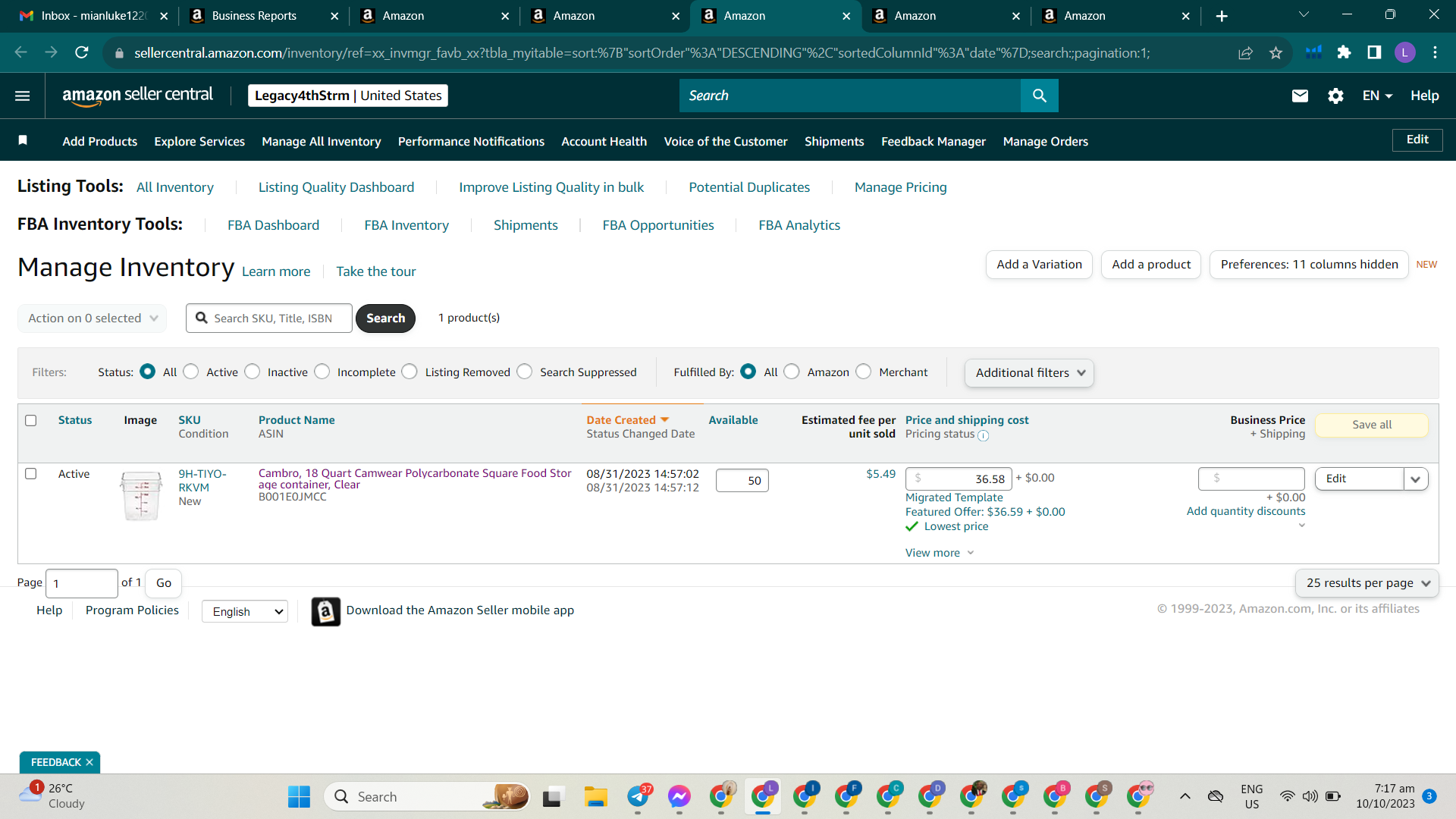Viewport: 1456px width, 819px height.
Task: Select the Active status radio button
Action: click(x=191, y=372)
